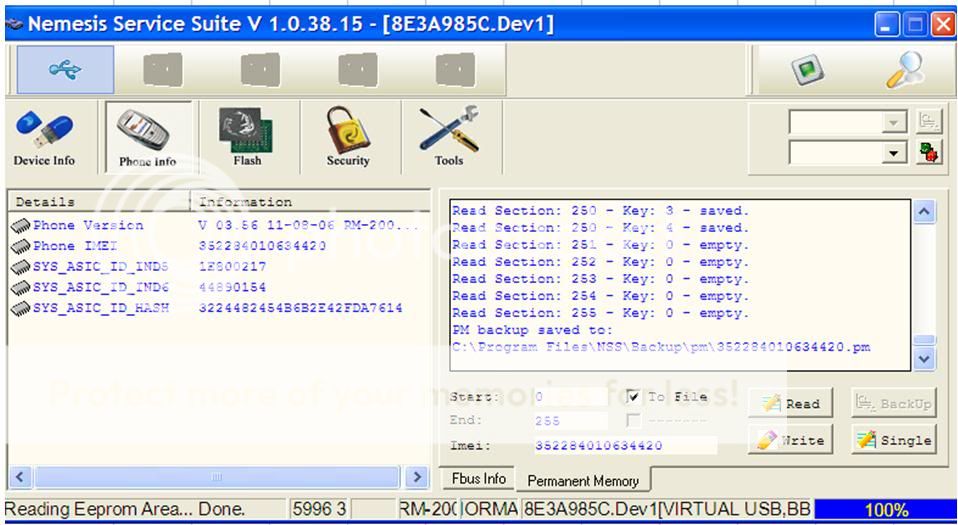958x525 pixels.
Task: Click status bar entry '5996 3'
Action: coord(319,509)
